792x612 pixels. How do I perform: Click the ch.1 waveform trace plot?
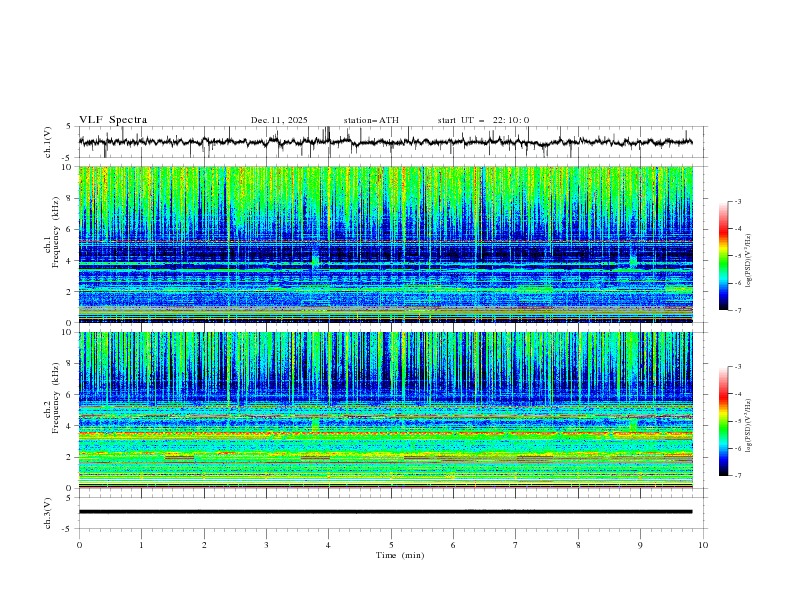click(386, 142)
